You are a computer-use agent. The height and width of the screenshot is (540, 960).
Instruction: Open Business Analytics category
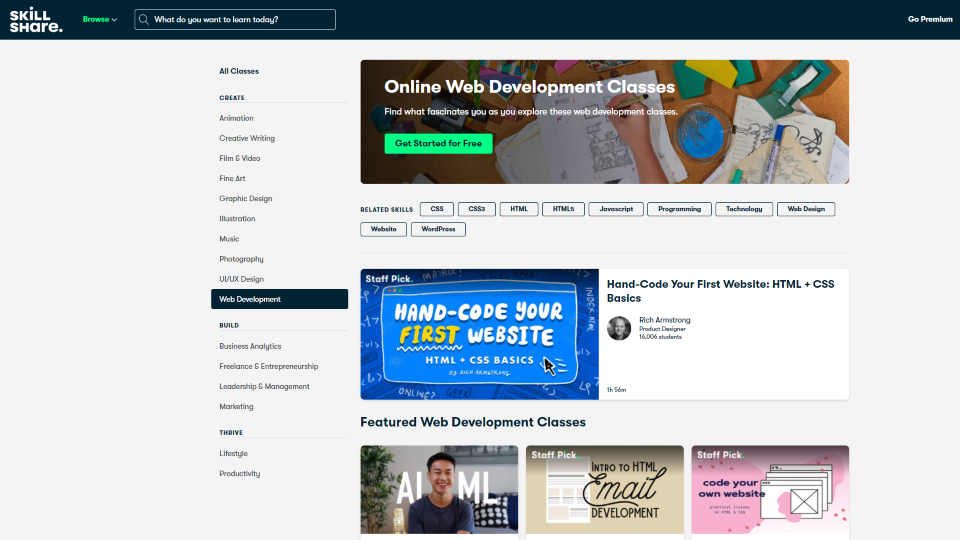point(250,347)
